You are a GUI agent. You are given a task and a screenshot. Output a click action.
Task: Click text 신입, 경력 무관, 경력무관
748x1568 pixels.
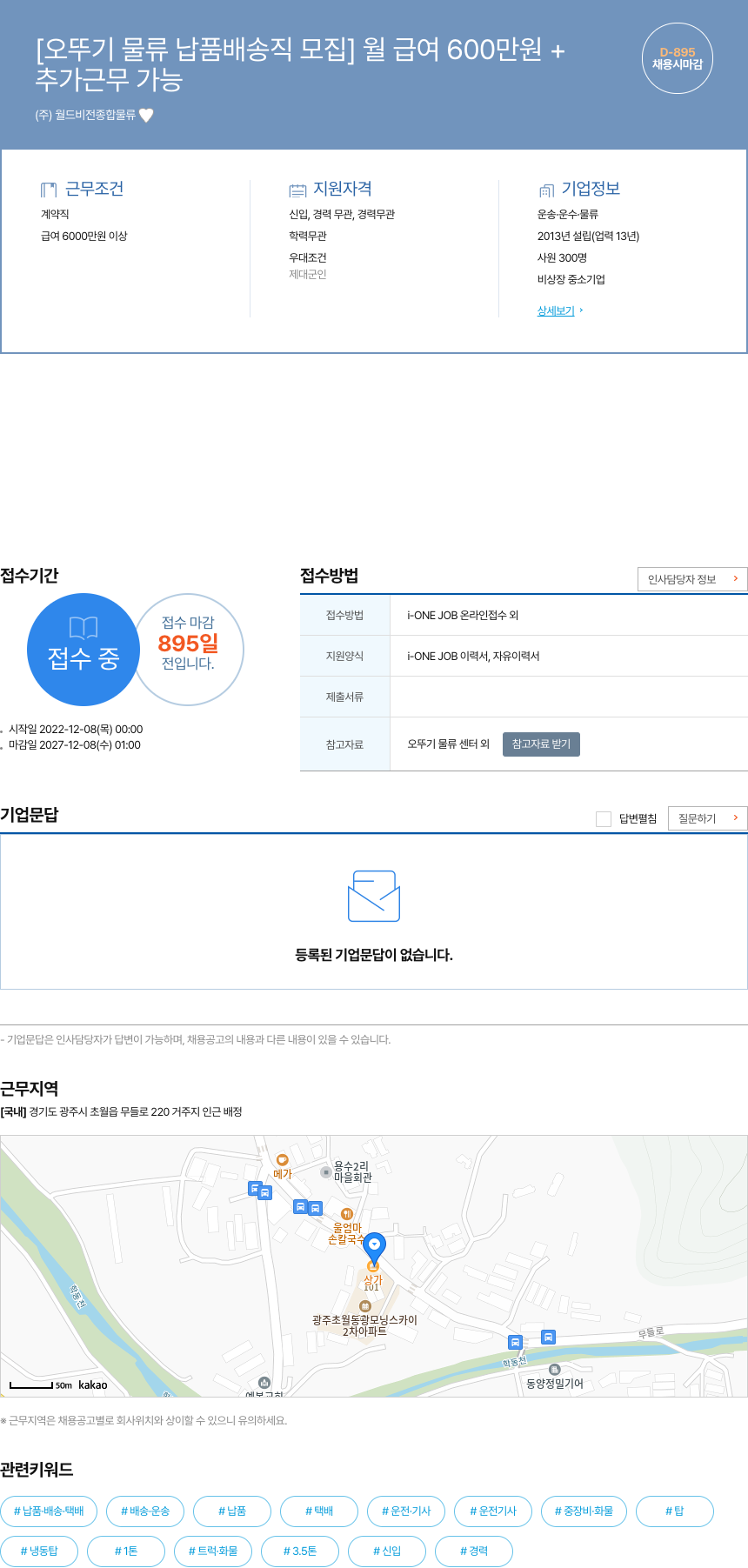point(342,214)
